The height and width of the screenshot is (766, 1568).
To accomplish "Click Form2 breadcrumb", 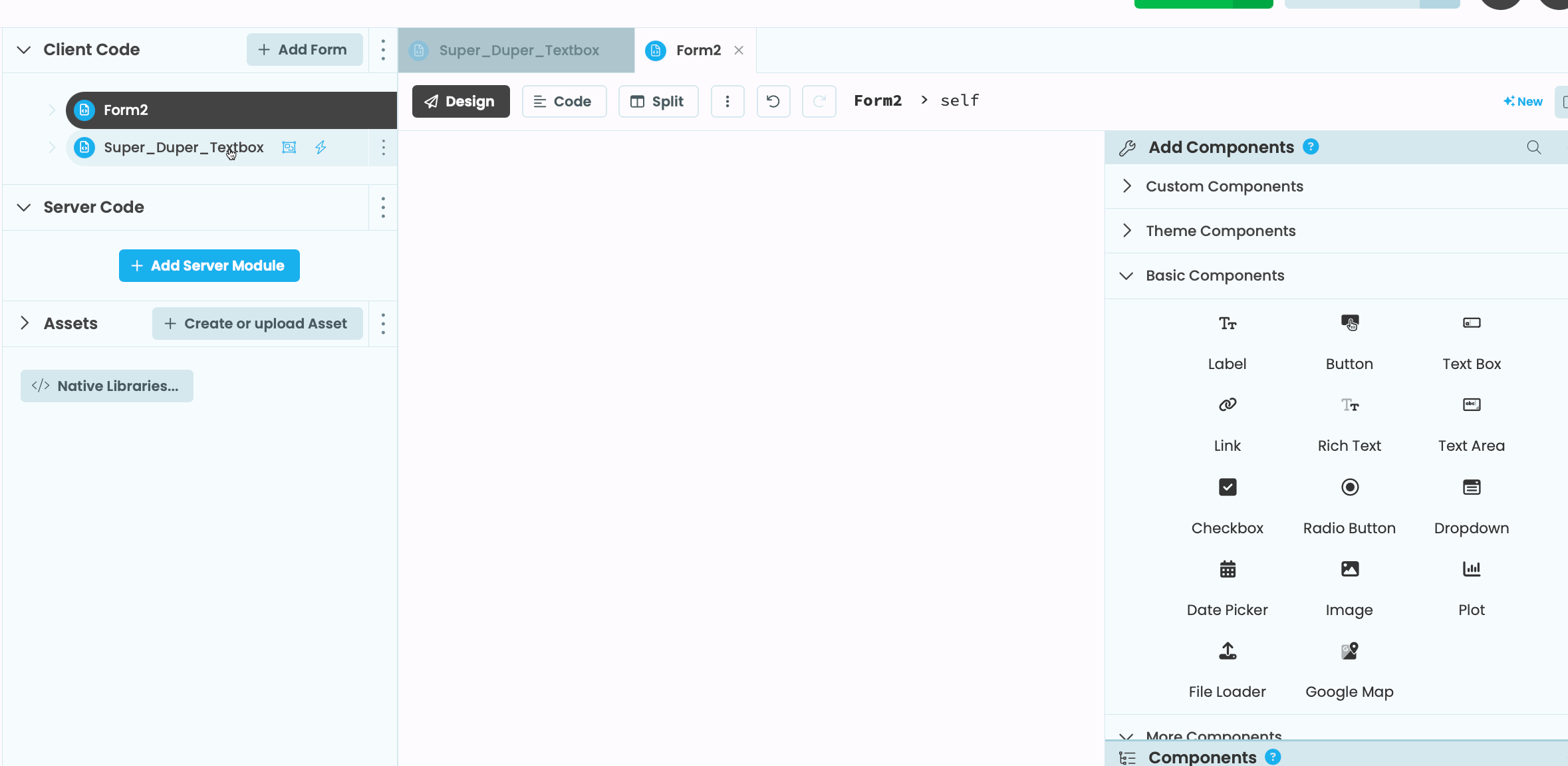I will coord(878,100).
